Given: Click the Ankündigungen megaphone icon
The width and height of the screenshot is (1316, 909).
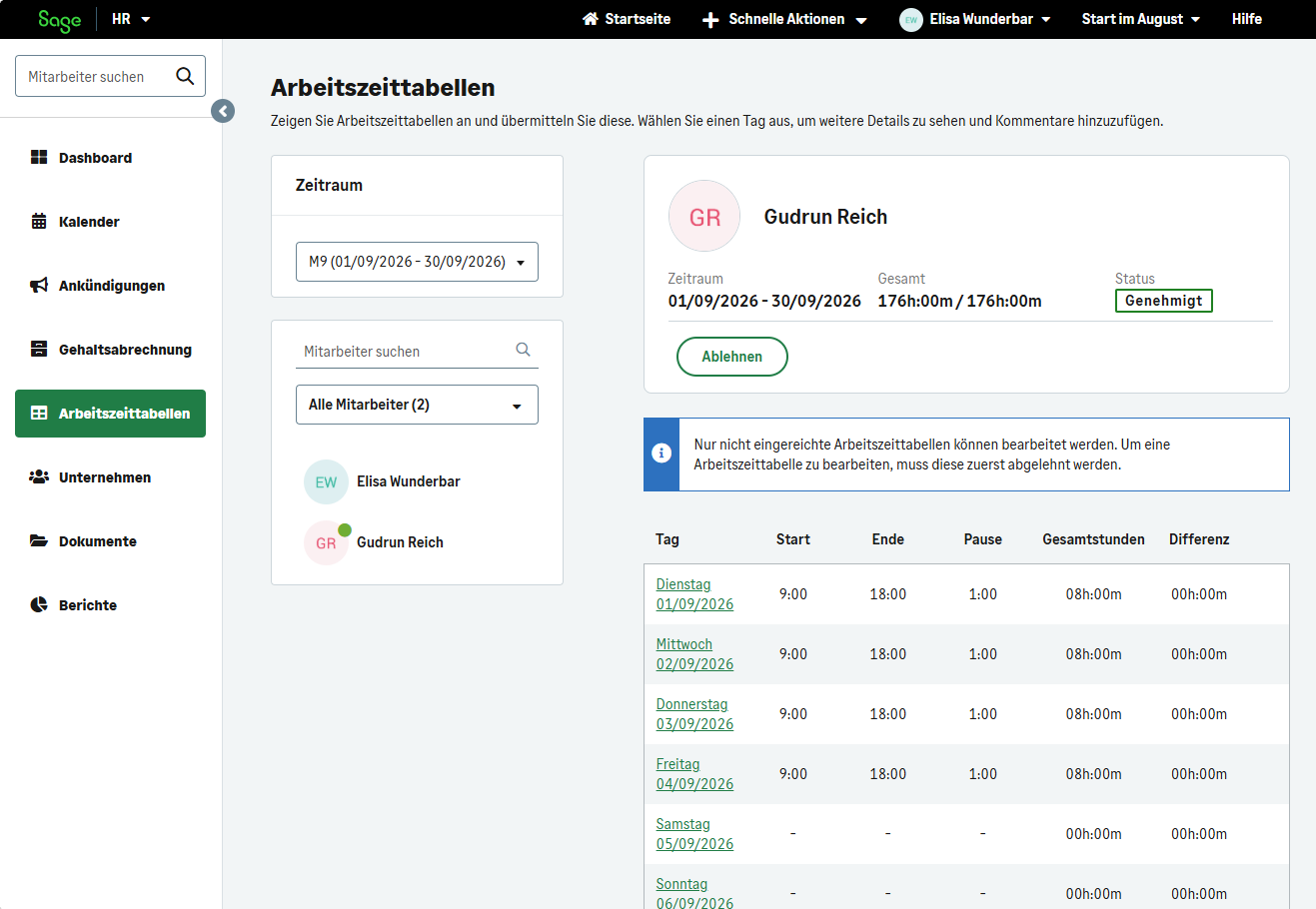Looking at the screenshot, I should pos(39,285).
